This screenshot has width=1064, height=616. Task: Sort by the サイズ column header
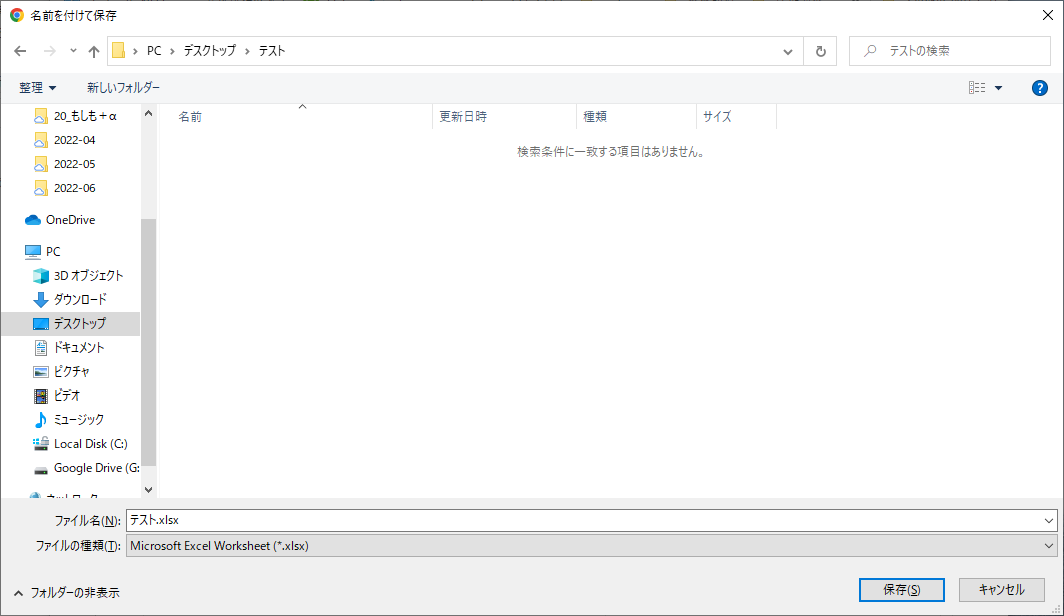coord(736,117)
